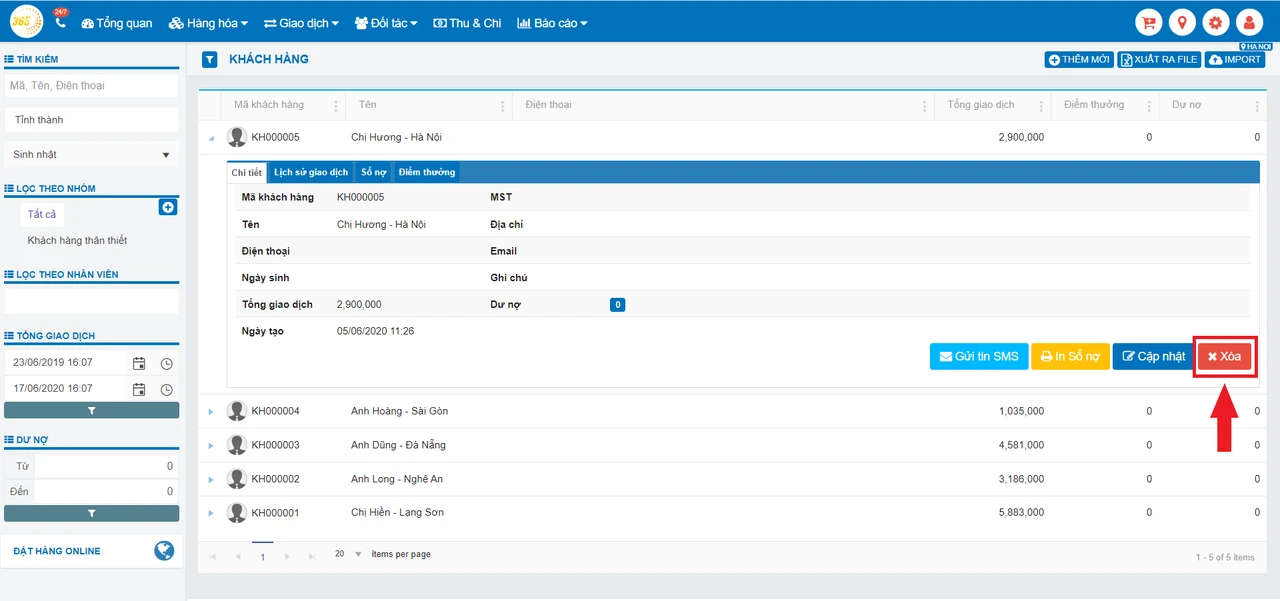The width and height of the screenshot is (1280, 601).
Task: Apply the Tổng giao dịch date filter
Action: pyautogui.click(x=92, y=410)
